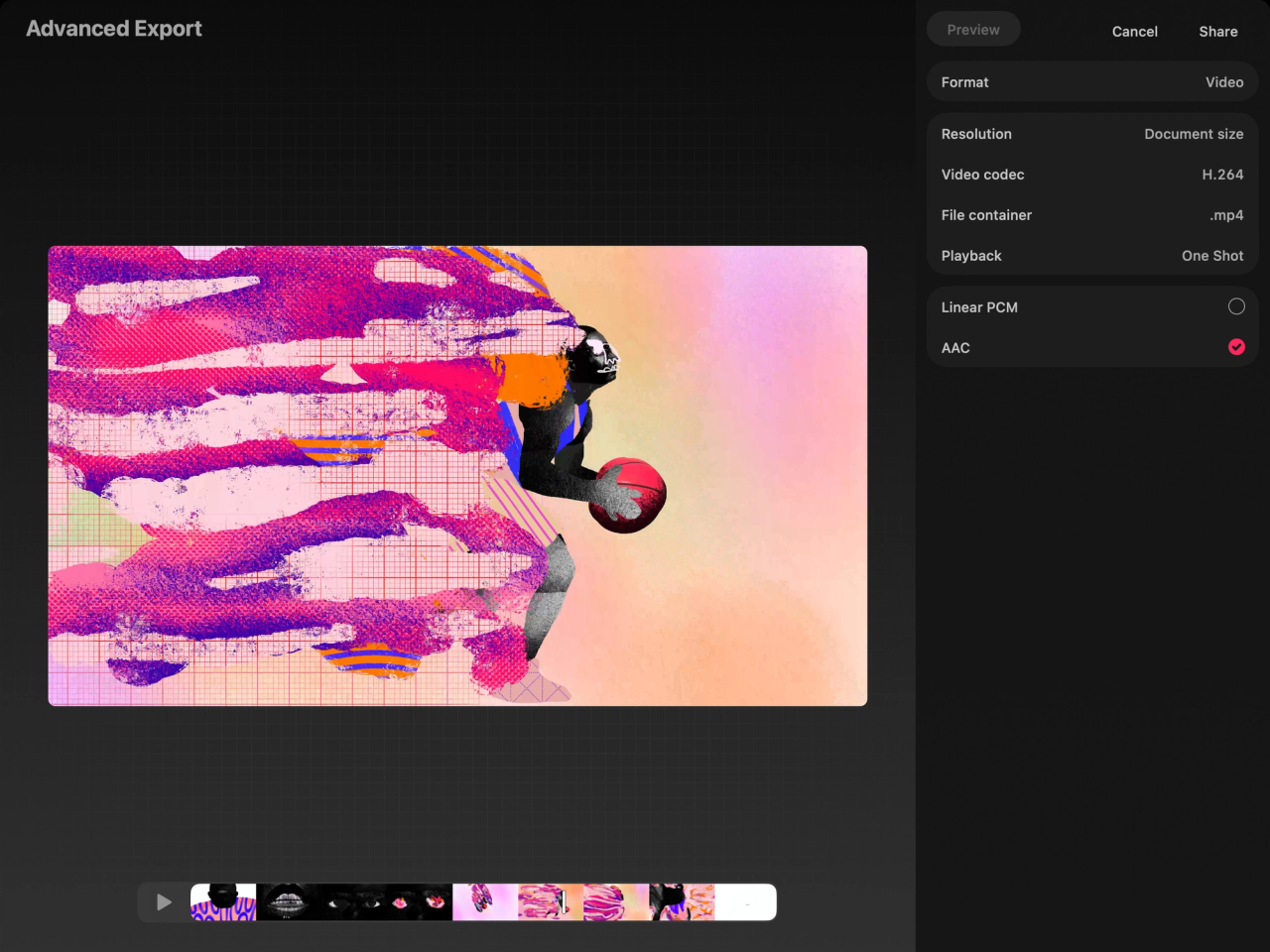Viewport: 1270px width, 952px height.
Task: Select the first timeline thumbnail with patterned face
Action: point(222,902)
